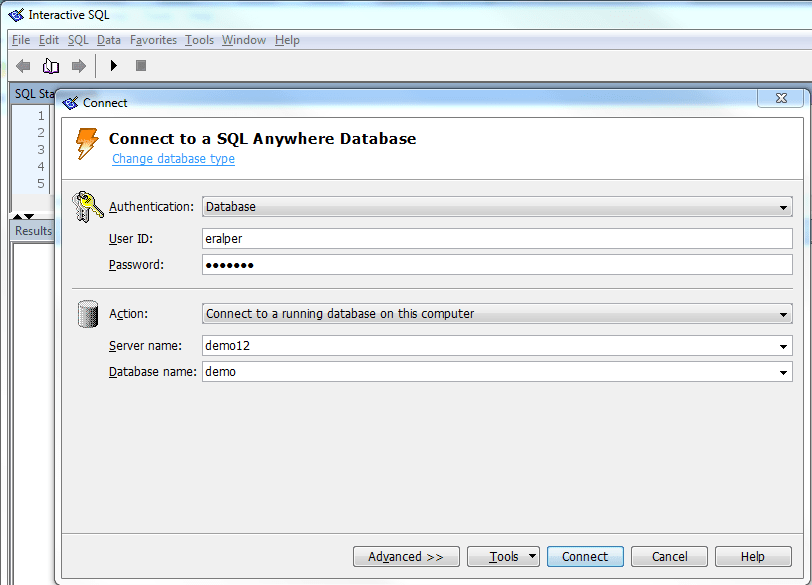Click line number 5 in SQL editor
The image size is (812, 585).
coord(41,184)
